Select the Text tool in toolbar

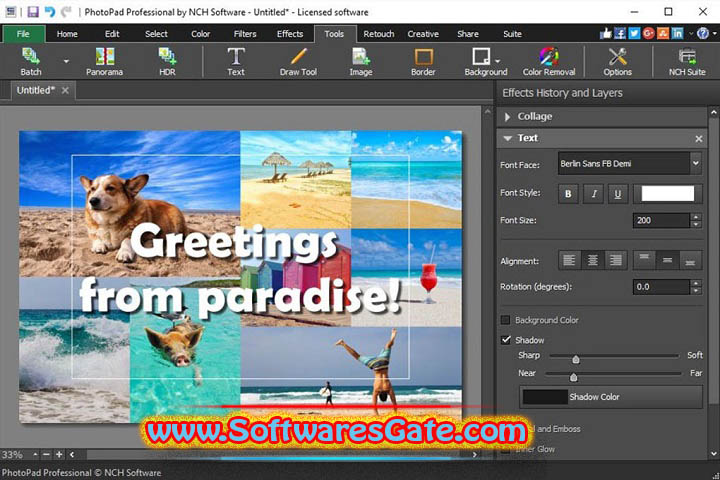click(236, 62)
